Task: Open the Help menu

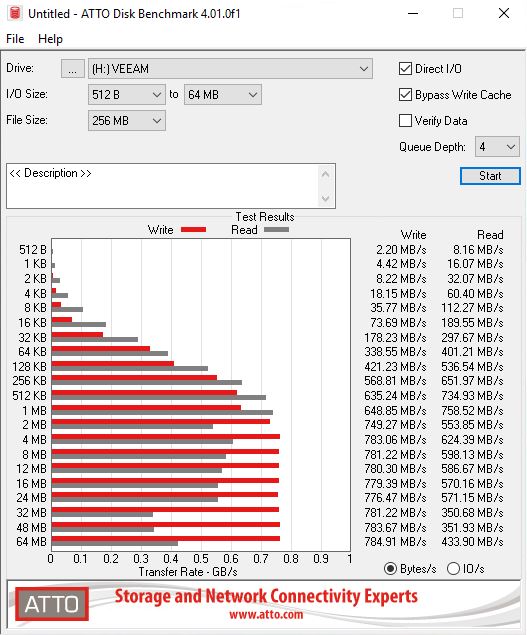Action: 50,39
